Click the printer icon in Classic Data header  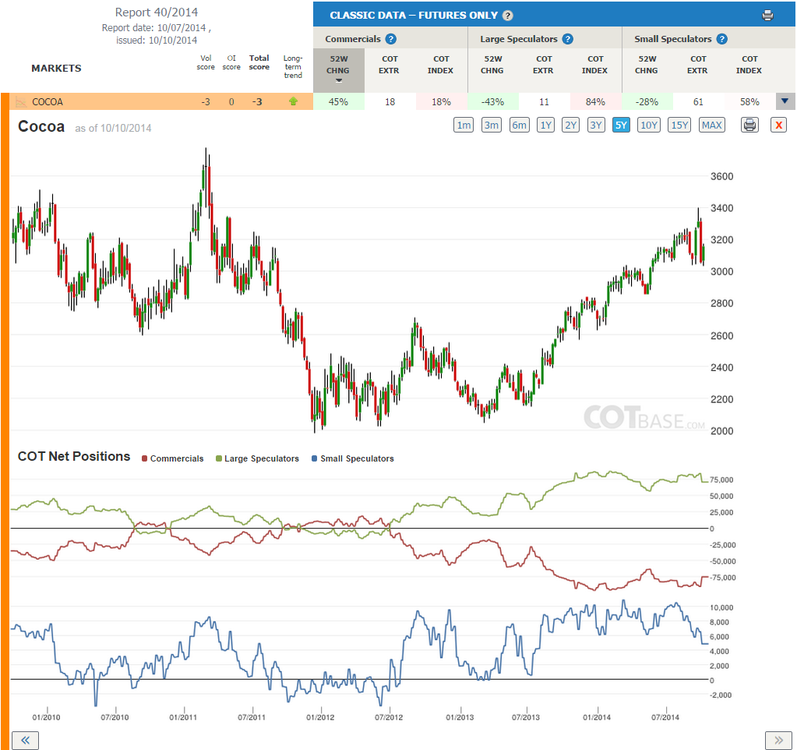pos(768,15)
